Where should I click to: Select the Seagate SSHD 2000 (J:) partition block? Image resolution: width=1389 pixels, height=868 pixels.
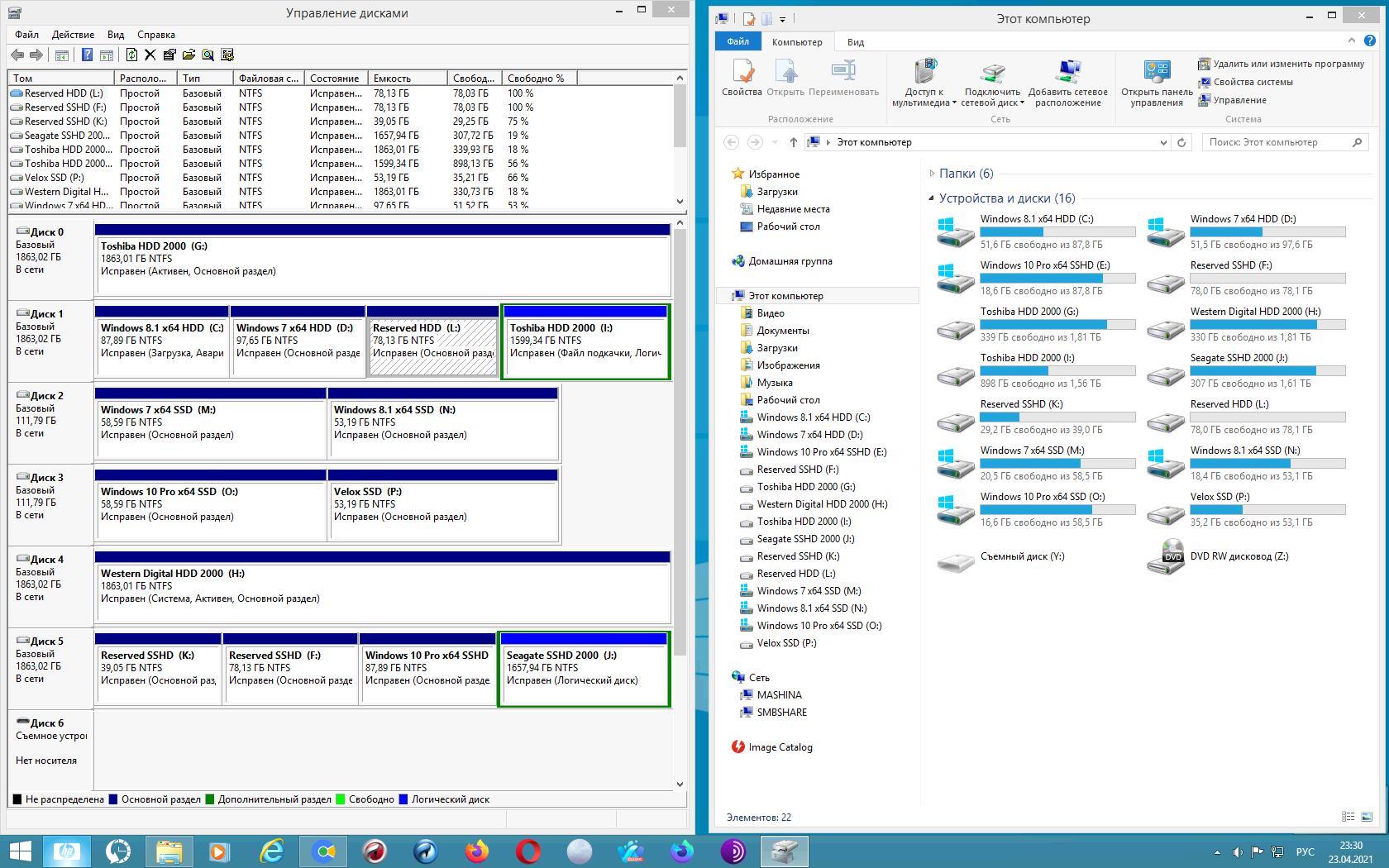[x=584, y=669]
